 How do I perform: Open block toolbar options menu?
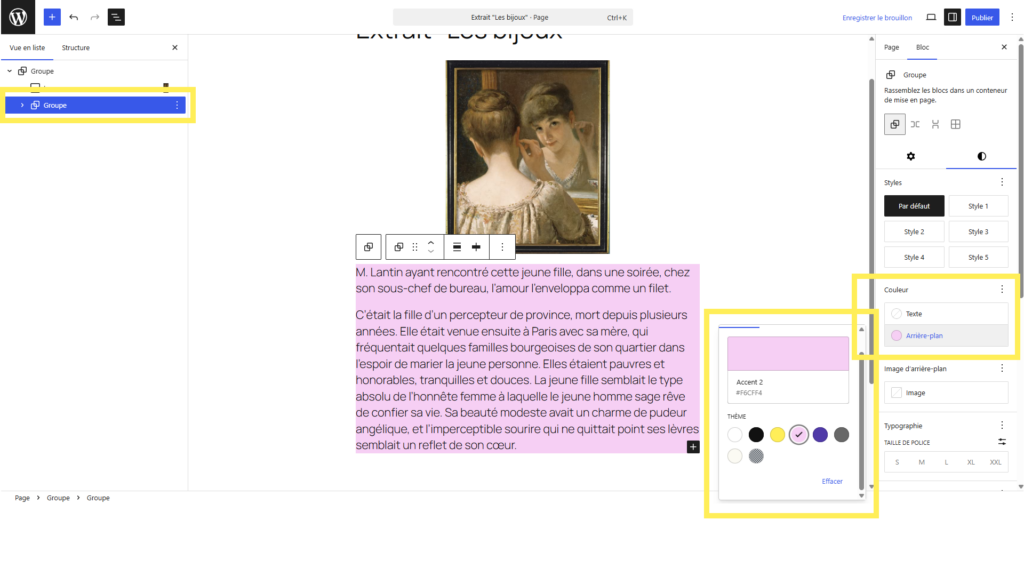[502, 247]
